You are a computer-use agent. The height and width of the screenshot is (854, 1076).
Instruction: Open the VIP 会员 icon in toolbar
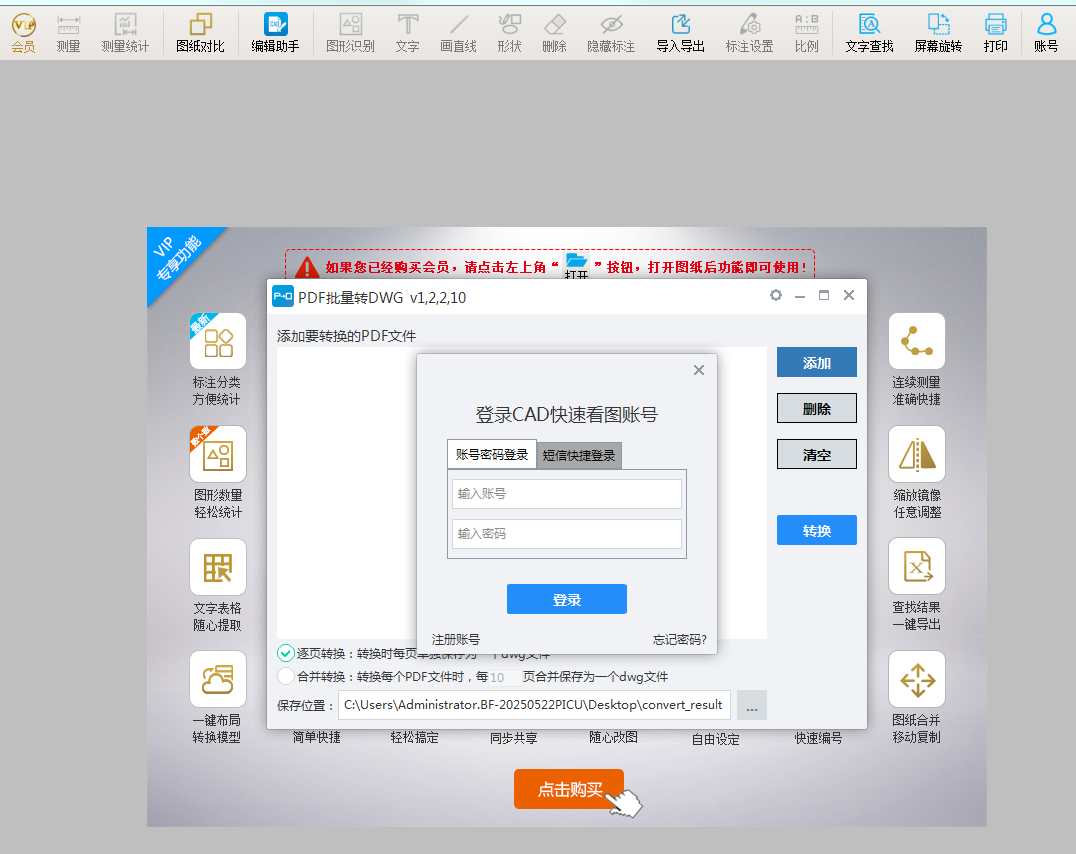tap(23, 33)
